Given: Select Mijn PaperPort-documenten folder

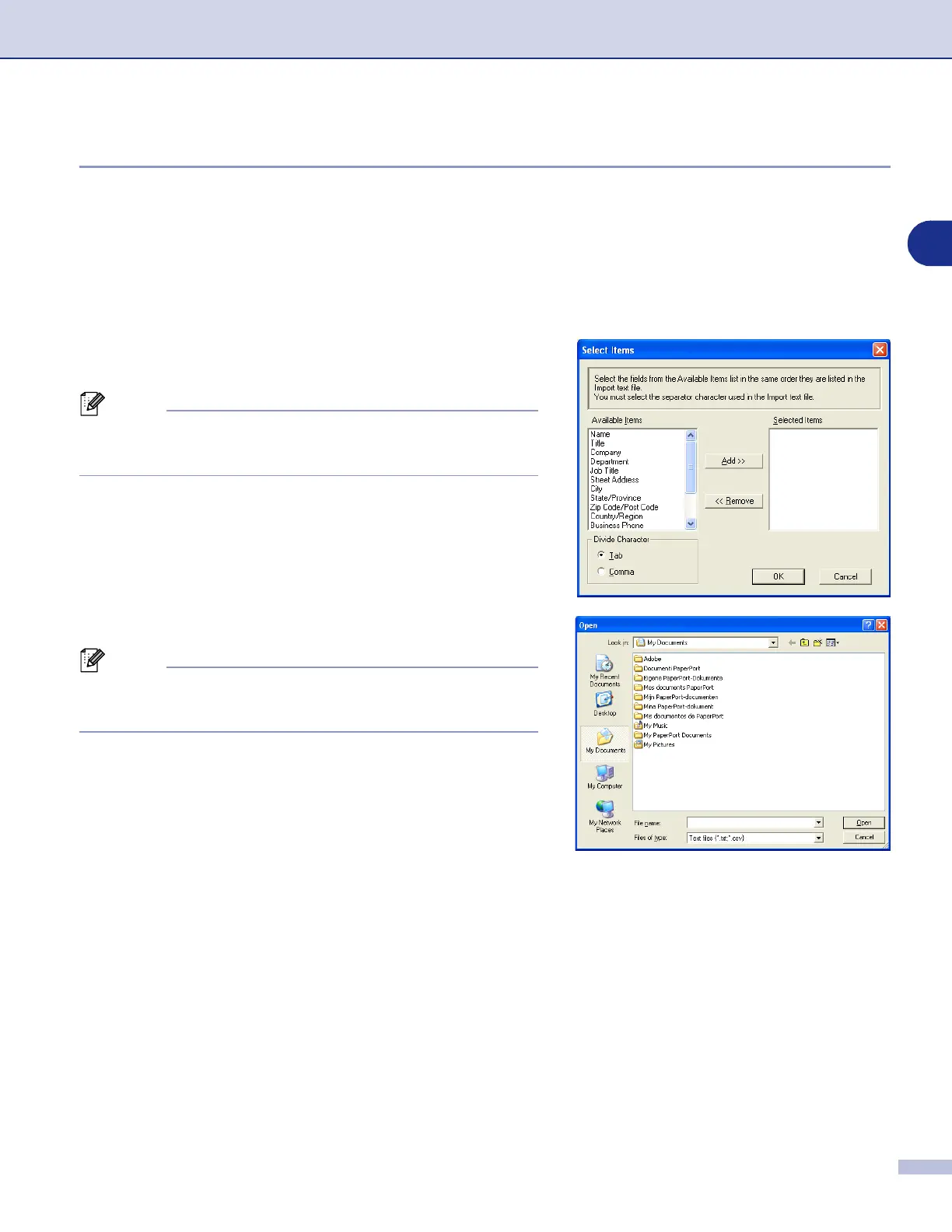Looking at the screenshot, I should click(676, 697).
